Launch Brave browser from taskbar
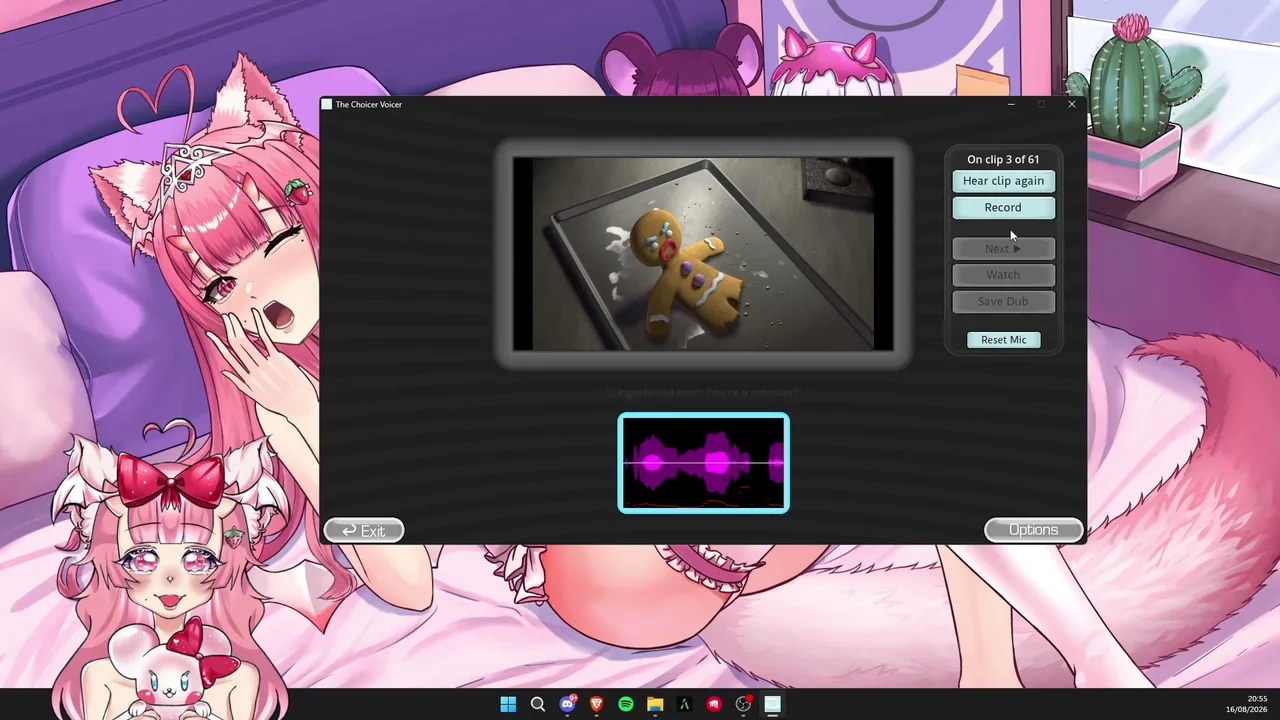The height and width of the screenshot is (720, 1280). (597, 704)
